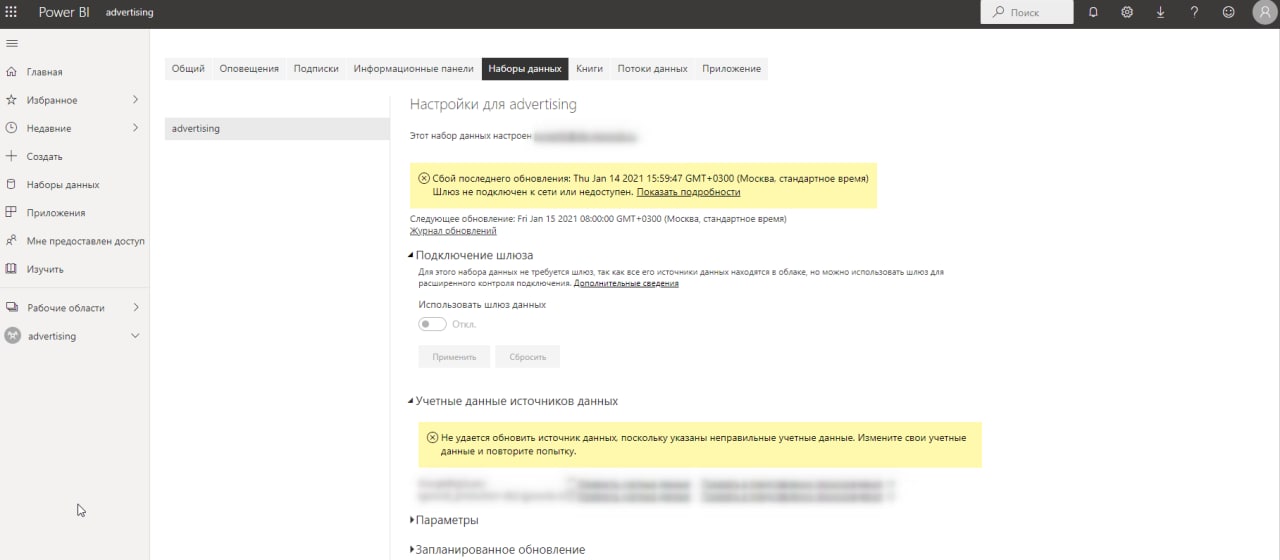Collapse the navigation pane hamburger icon

12,43
